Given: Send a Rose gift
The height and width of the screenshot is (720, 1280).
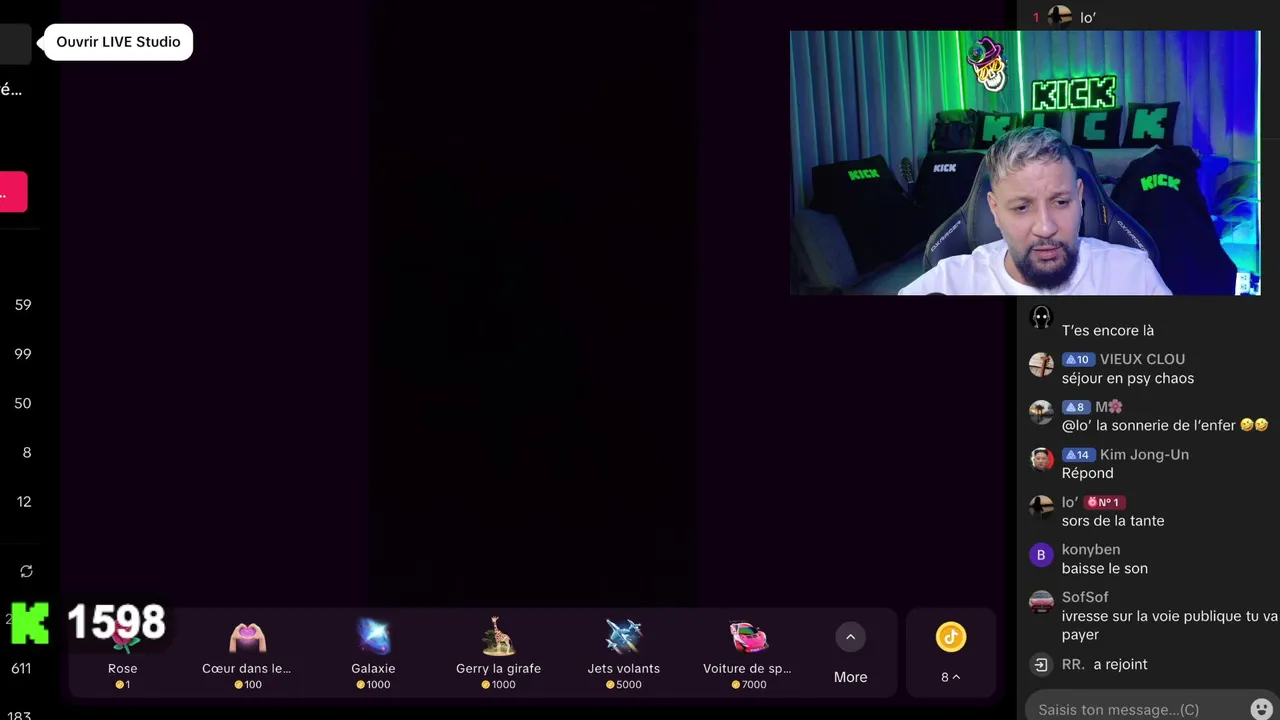Looking at the screenshot, I should tap(123, 655).
